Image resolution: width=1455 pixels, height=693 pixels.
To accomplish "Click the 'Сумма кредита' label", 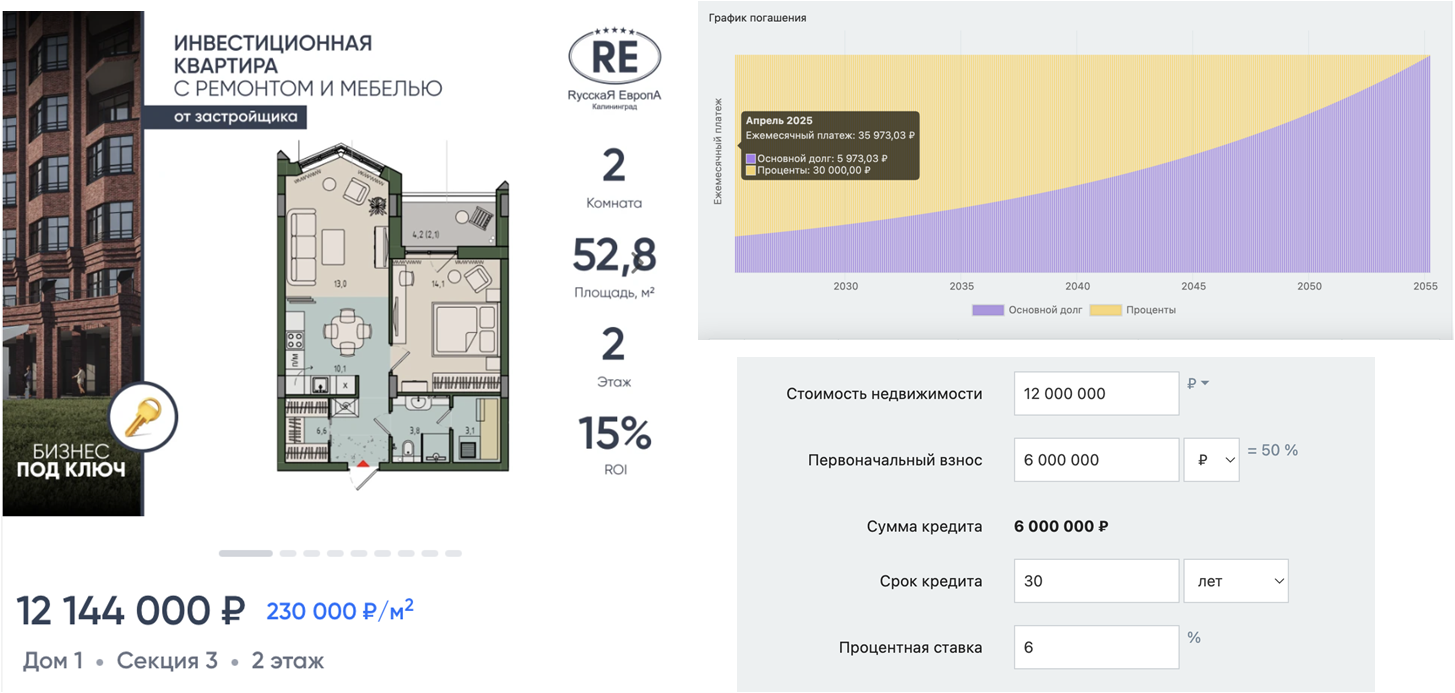I will click(x=925, y=526).
